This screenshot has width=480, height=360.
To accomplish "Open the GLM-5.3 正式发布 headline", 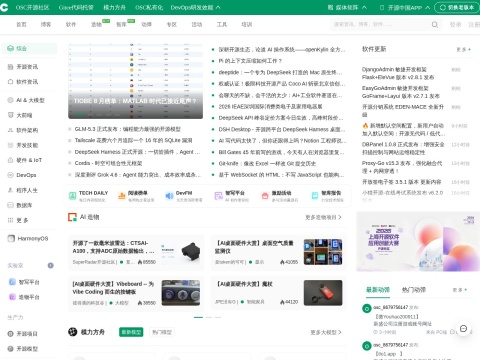I will click(x=128, y=129).
